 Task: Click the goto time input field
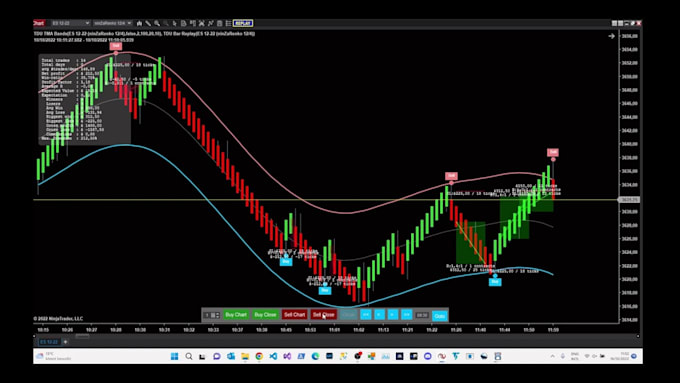pos(422,315)
